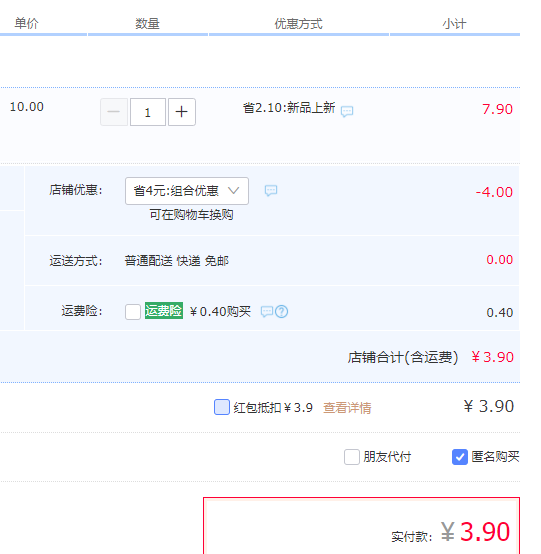Enable the 红包抵扣 ¥3.9 checkbox
This screenshot has height=554, width=541.
(x=222, y=407)
